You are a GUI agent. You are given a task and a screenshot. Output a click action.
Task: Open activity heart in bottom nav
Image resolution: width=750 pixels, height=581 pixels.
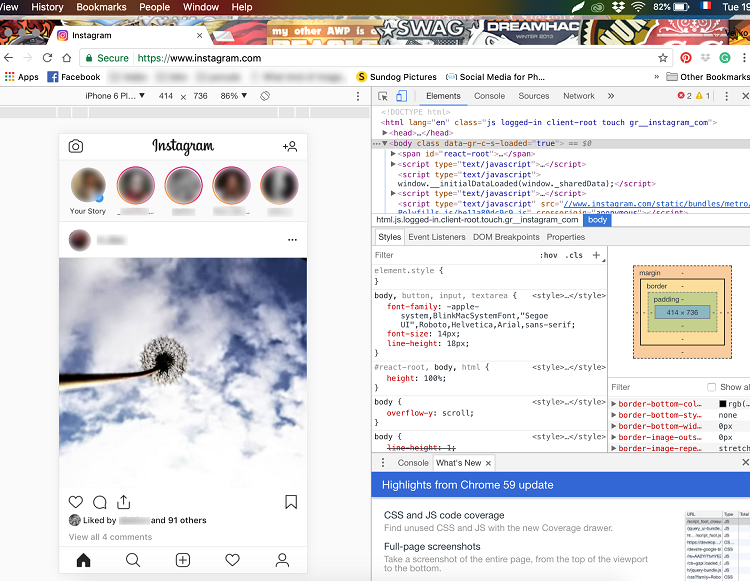click(x=232, y=560)
